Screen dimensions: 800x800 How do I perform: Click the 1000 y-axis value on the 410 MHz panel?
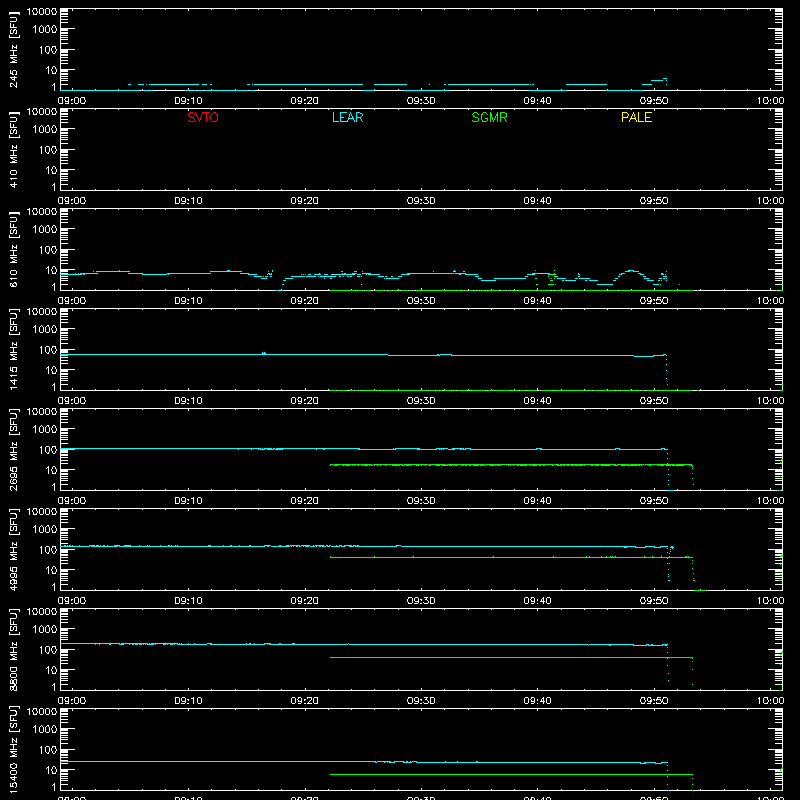click(45, 129)
